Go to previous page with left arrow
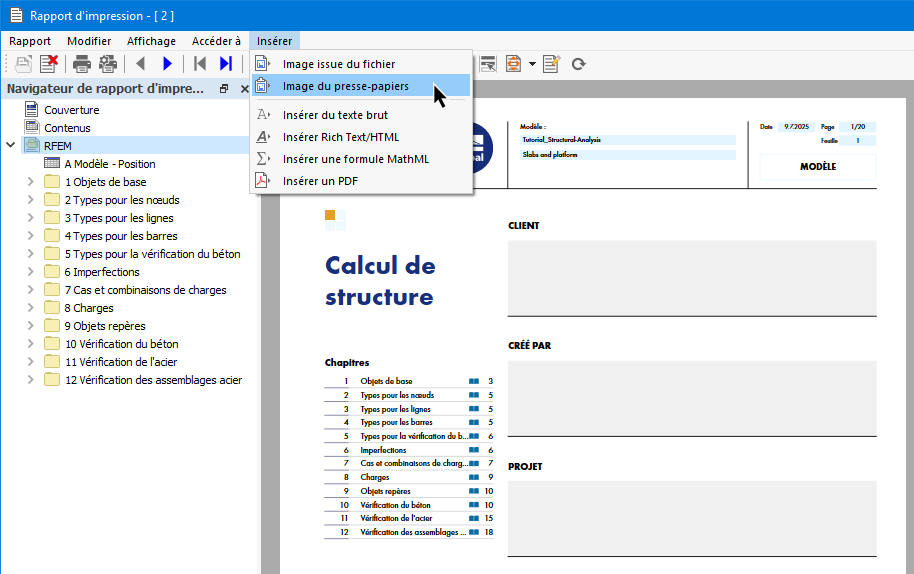Viewport: 914px width, 574px height. tap(140, 64)
